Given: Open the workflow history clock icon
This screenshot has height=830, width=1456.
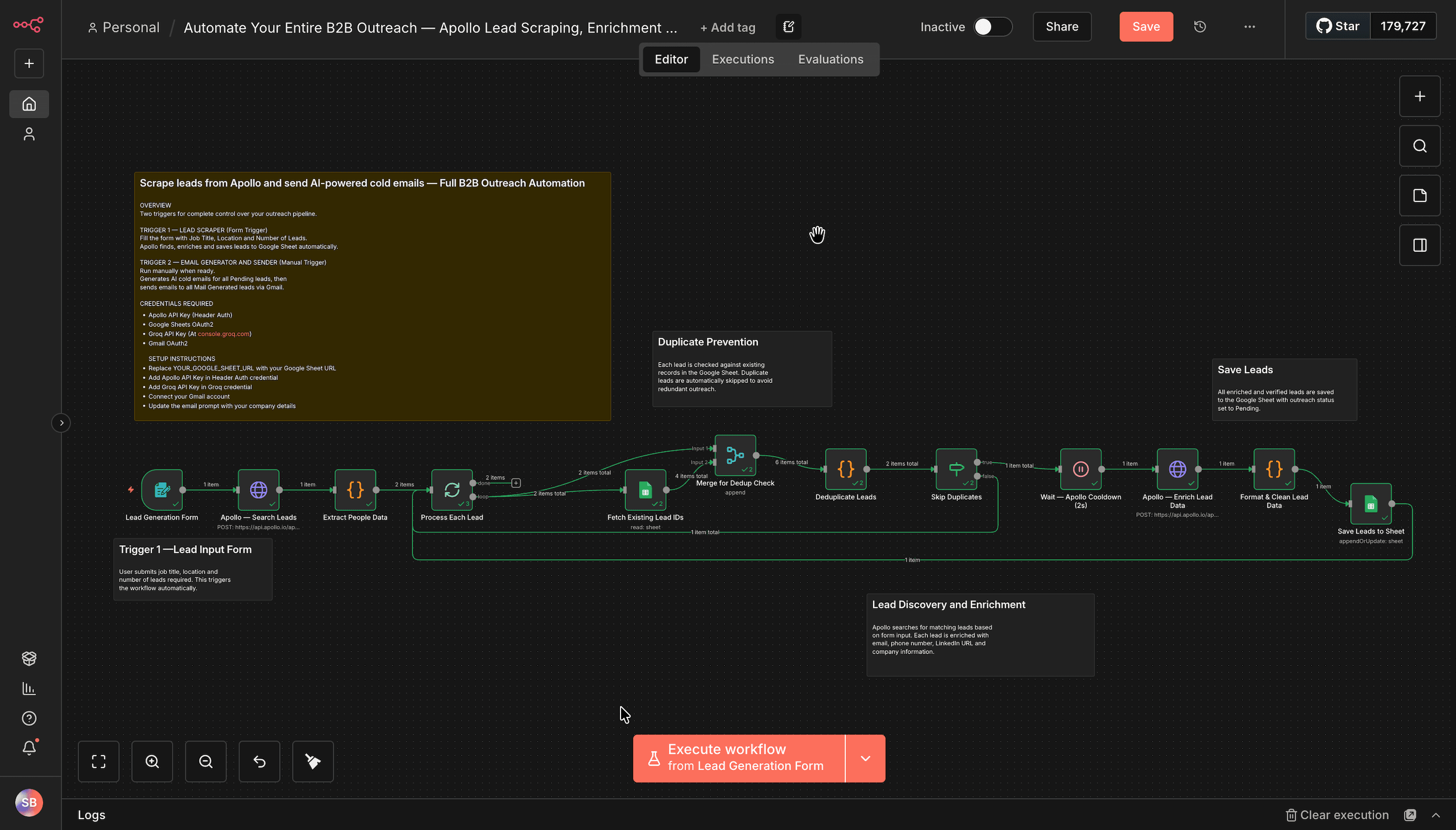Looking at the screenshot, I should [1199, 27].
